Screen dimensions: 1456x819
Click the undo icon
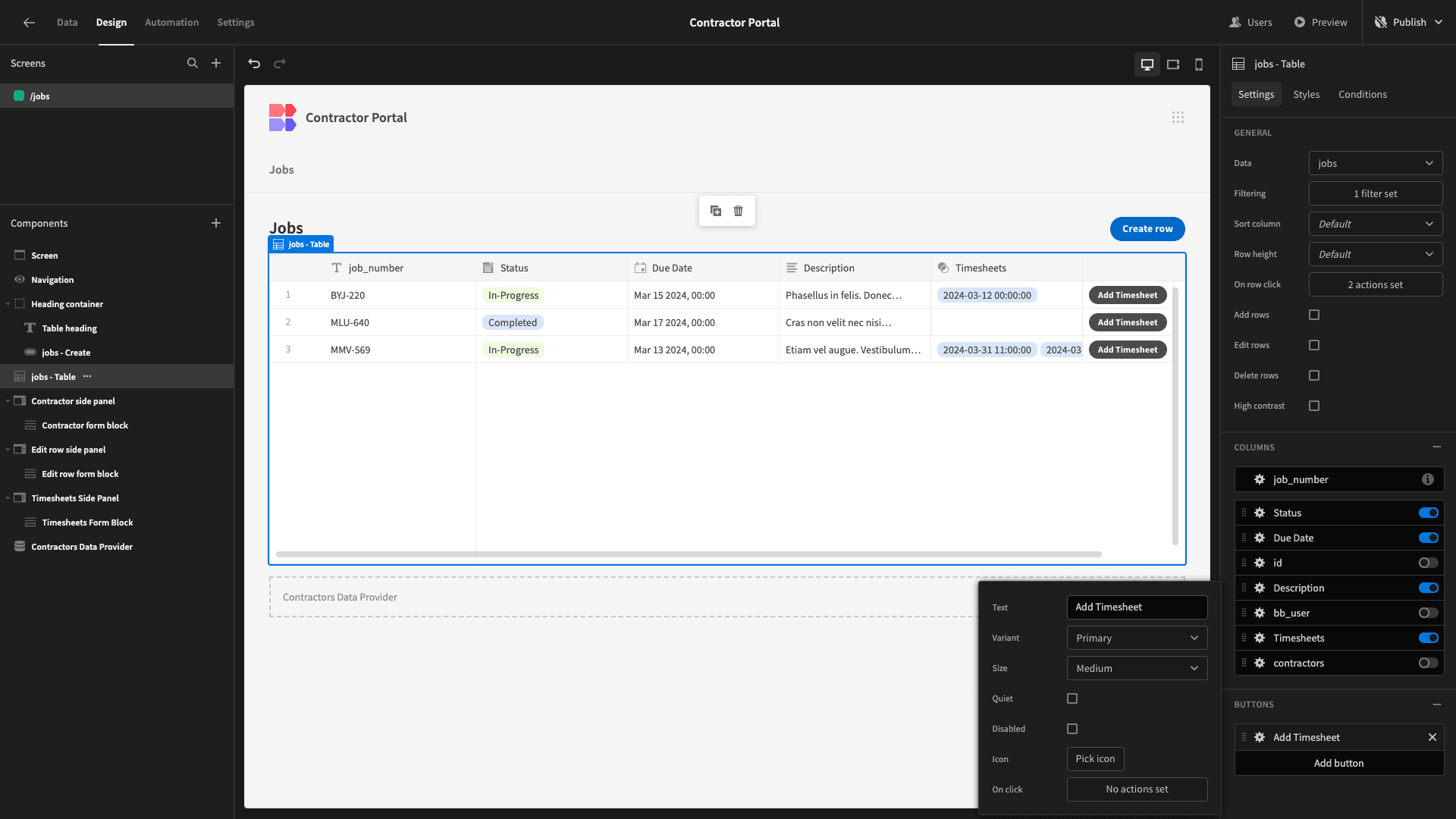coord(254,64)
